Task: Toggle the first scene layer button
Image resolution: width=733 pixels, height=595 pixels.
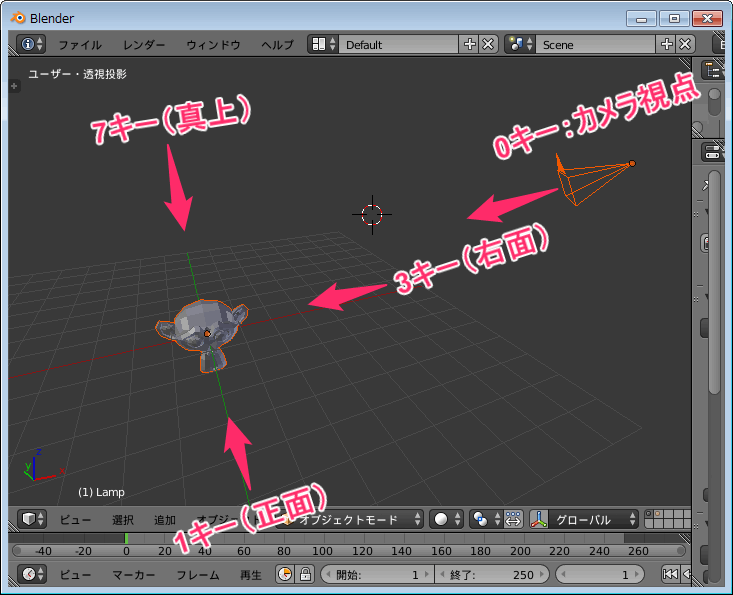Action: (648, 514)
